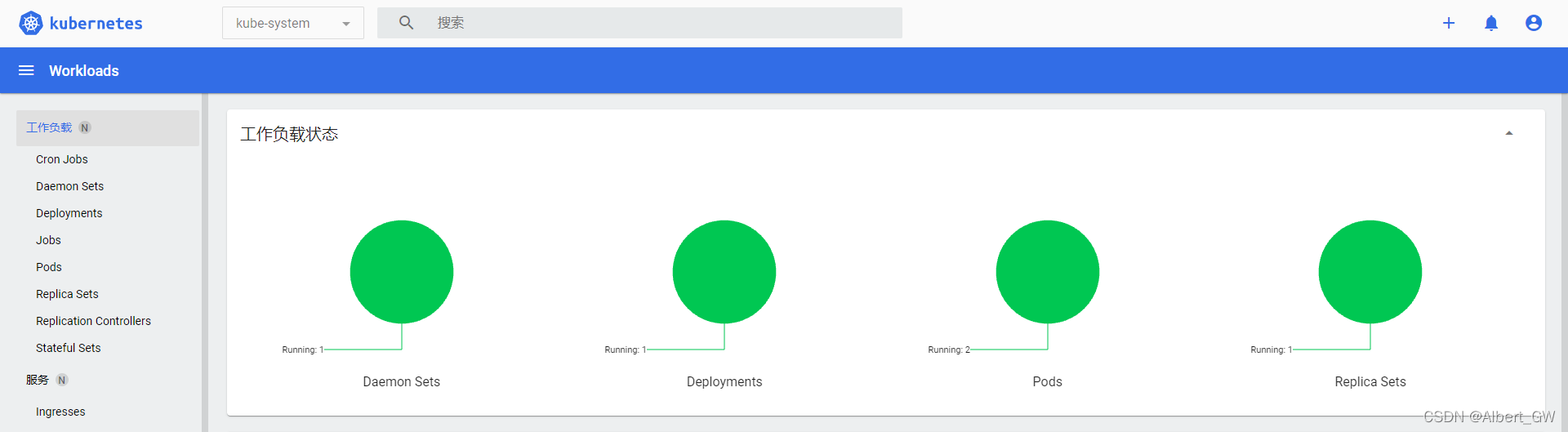Open Daemon Sets in sidebar
Image resolution: width=1568 pixels, height=432 pixels.
tap(70, 186)
